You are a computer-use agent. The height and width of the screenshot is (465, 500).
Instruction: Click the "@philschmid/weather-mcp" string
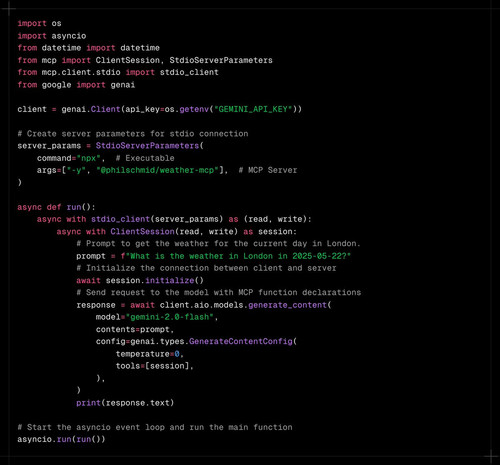[157, 170]
